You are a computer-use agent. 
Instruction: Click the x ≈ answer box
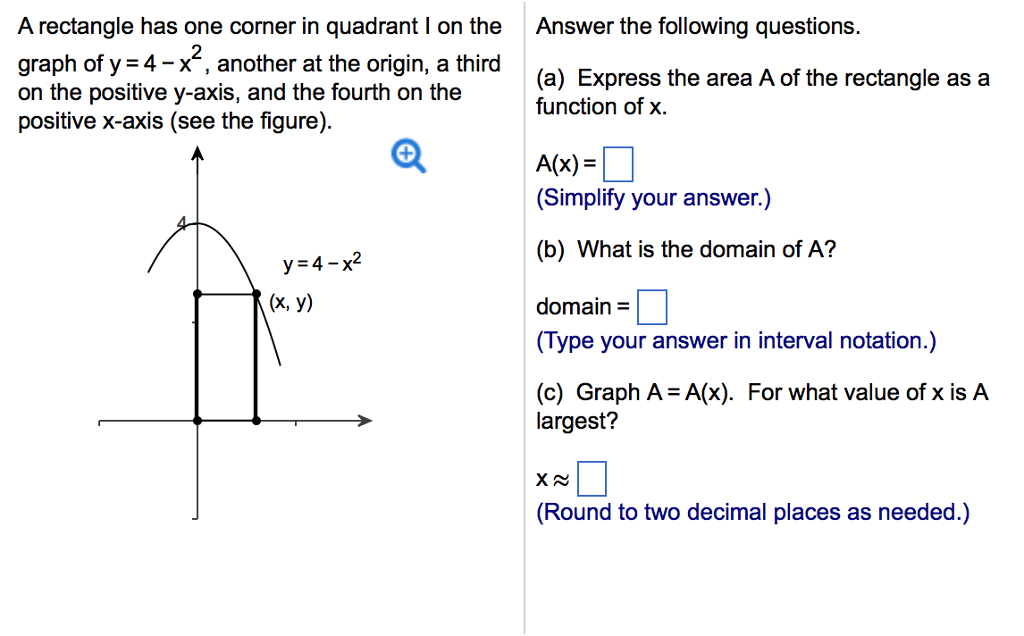click(591, 478)
